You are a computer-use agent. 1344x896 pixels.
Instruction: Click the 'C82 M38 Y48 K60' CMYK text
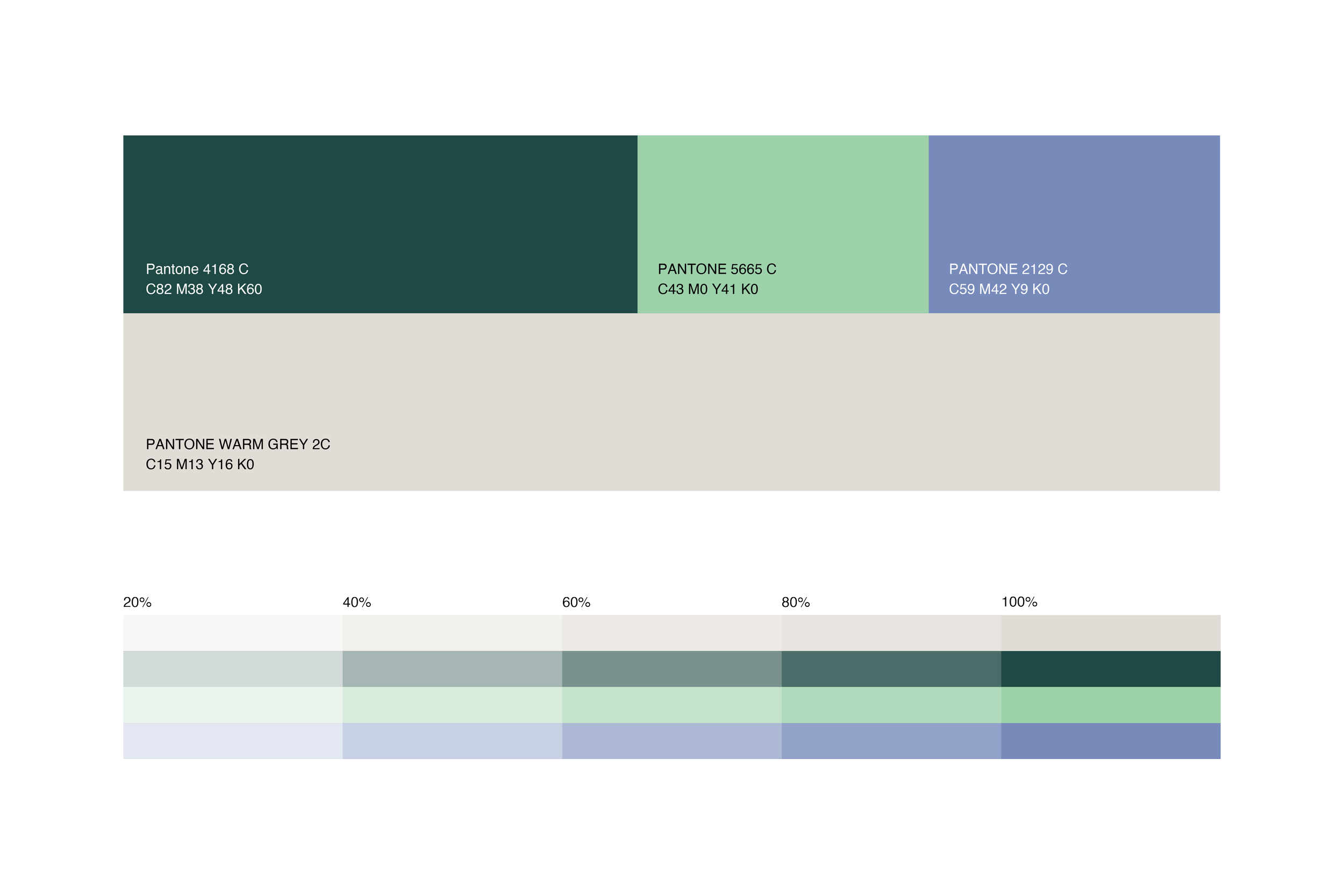(x=204, y=289)
